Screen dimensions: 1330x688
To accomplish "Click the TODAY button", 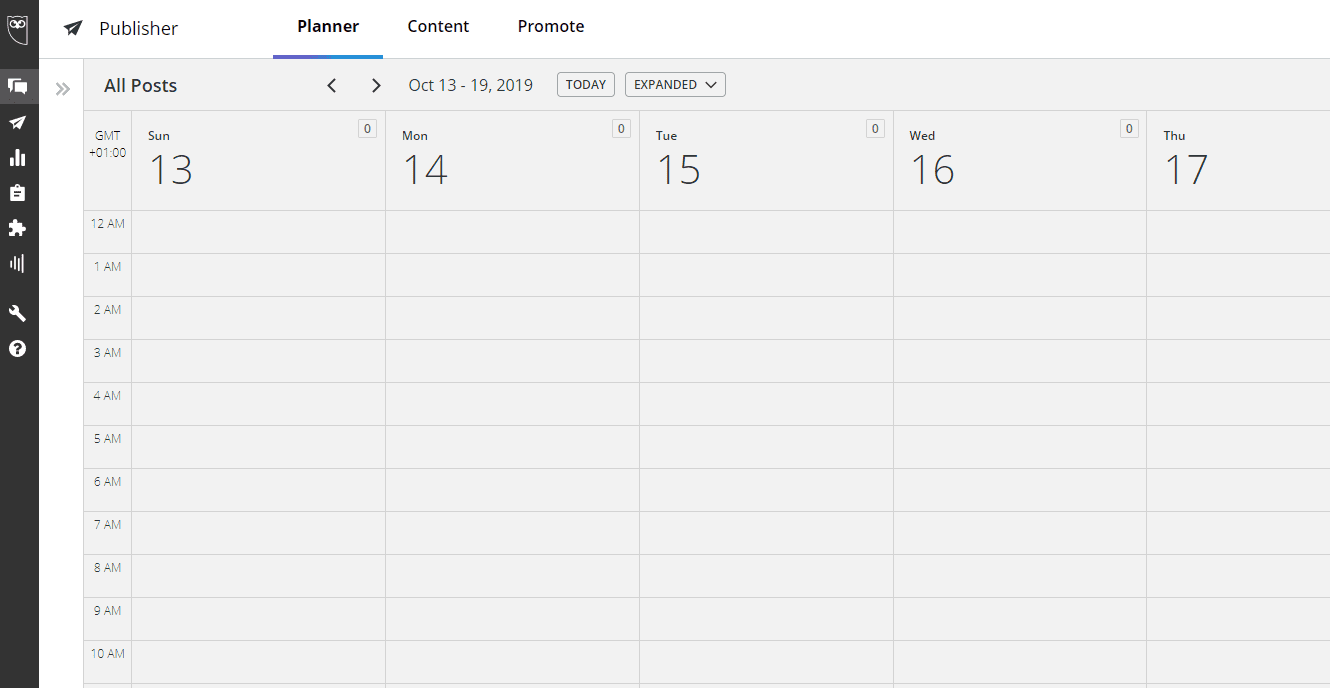I will click(586, 85).
